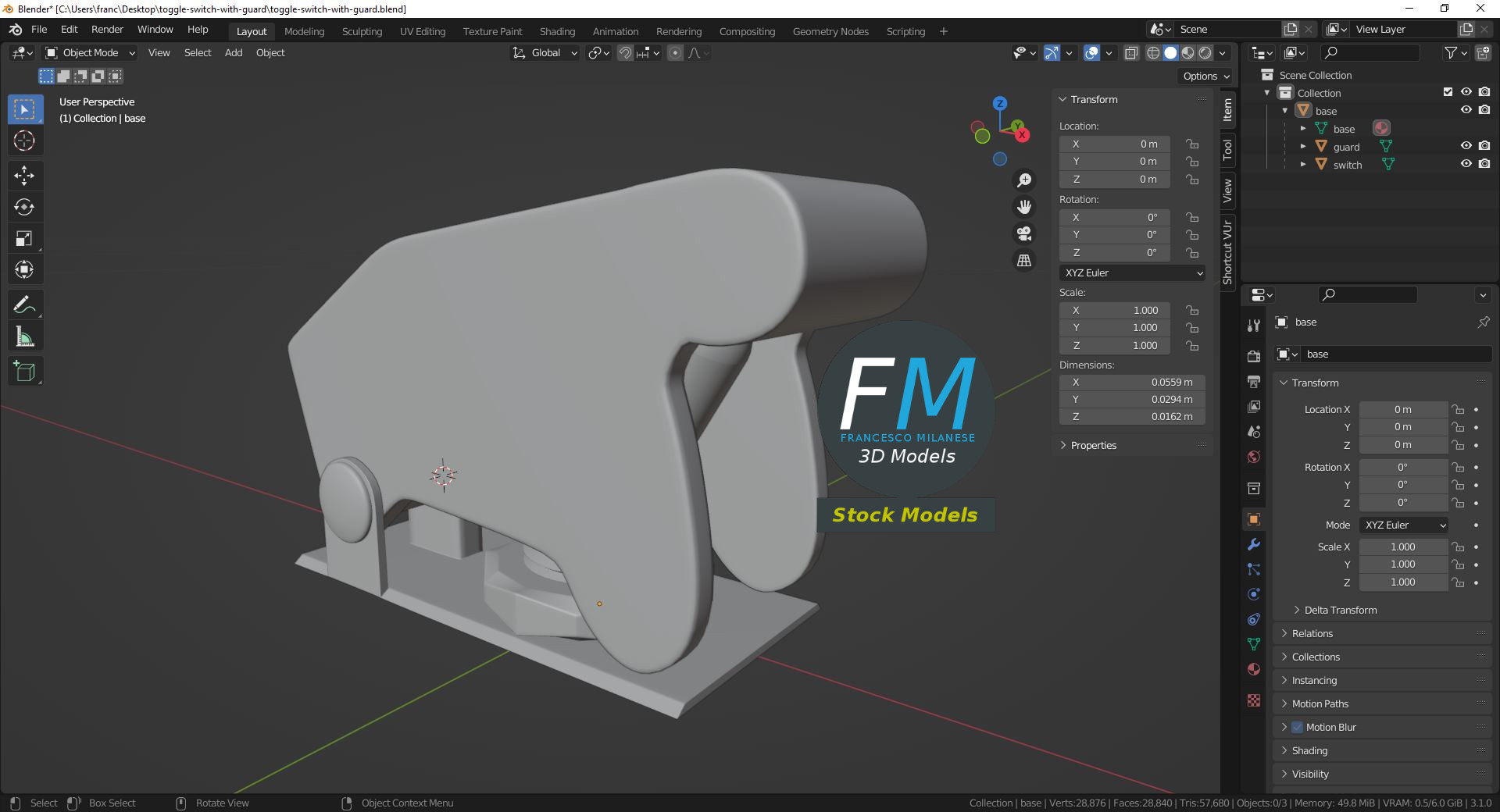Image resolution: width=1500 pixels, height=812 pixels.
Task: Expand the sidebar Properties panel
Action: tap(1092, 446)
